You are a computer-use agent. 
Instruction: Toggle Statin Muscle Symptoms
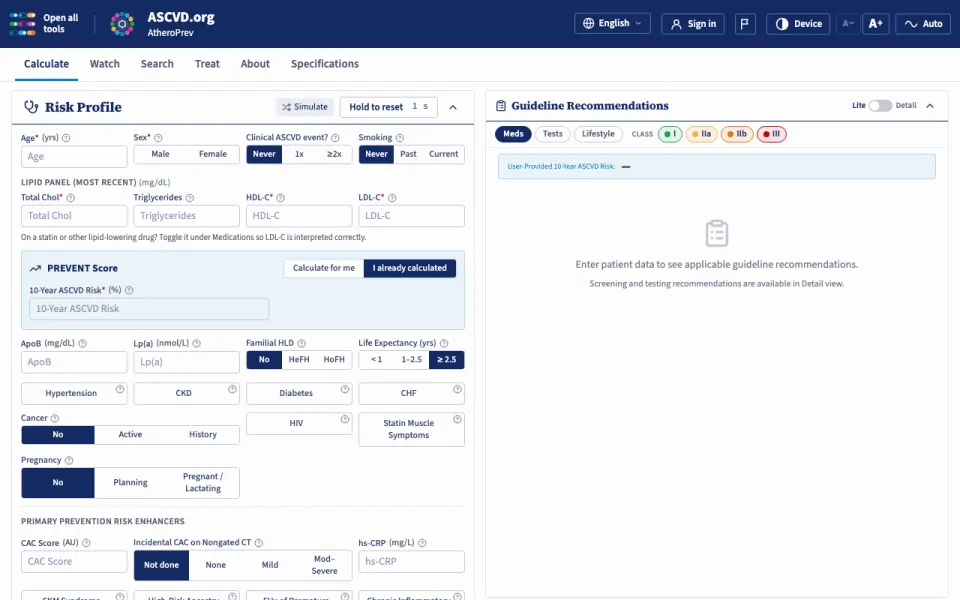[x=411, y=429]
